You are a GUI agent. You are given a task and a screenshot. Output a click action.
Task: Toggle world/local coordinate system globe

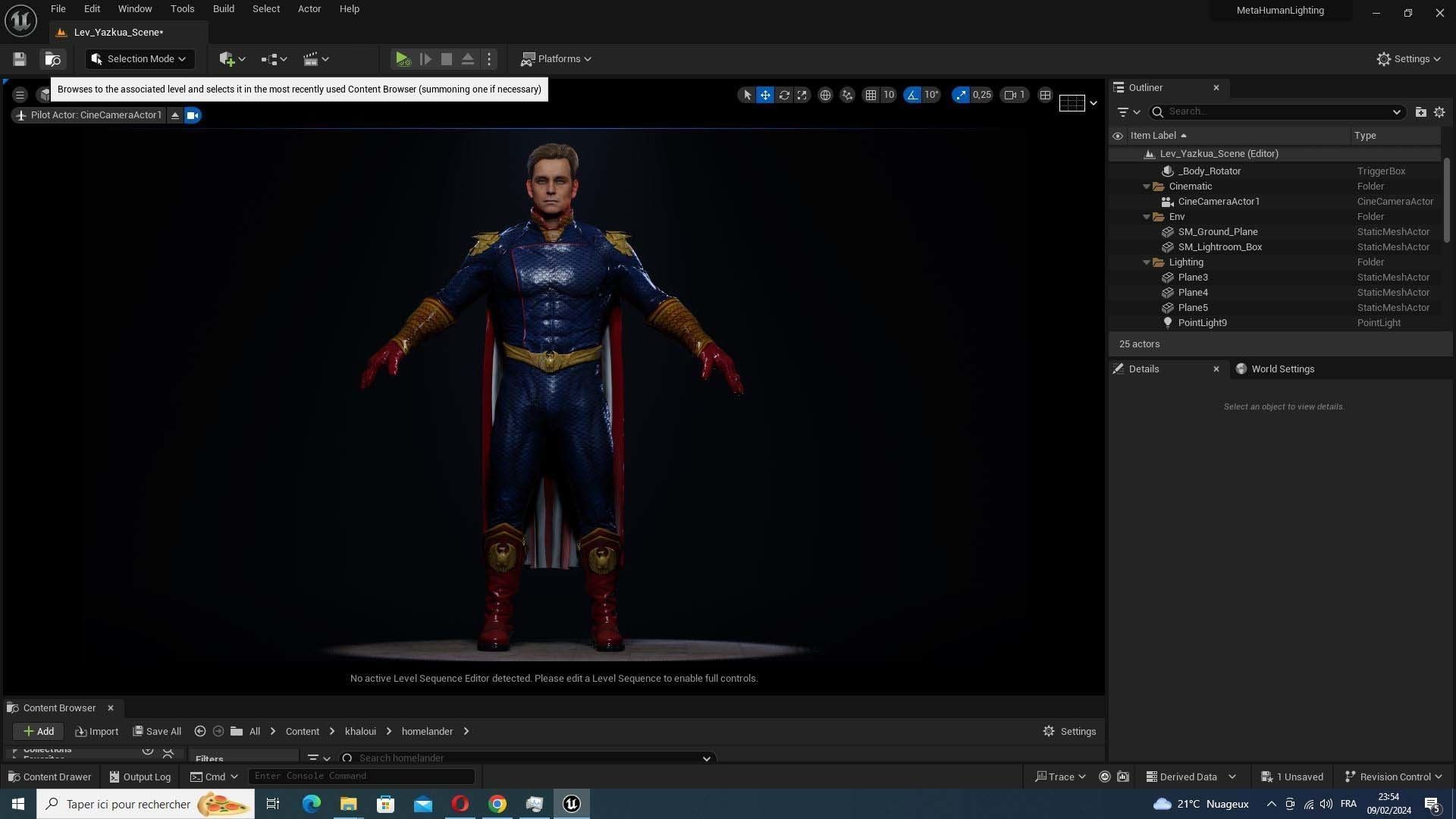coord(825,96)
